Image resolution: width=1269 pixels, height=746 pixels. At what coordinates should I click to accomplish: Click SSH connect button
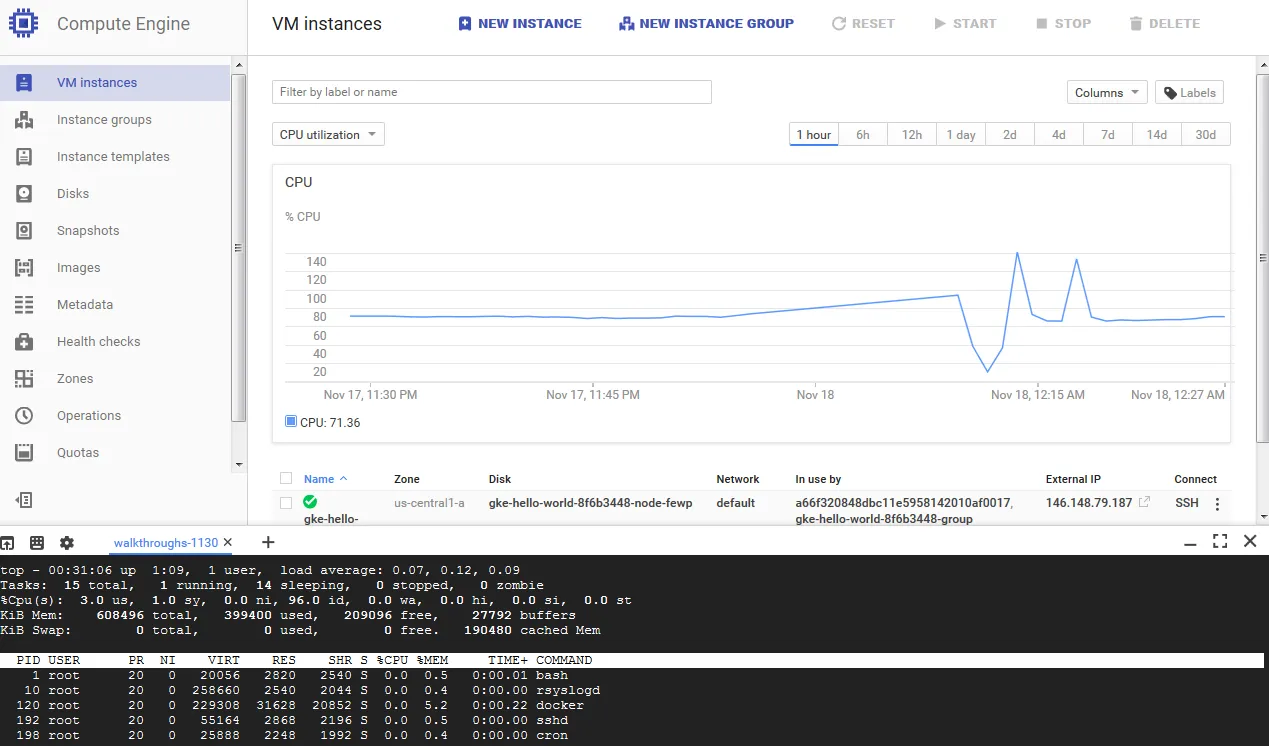tap(1187, 502)
